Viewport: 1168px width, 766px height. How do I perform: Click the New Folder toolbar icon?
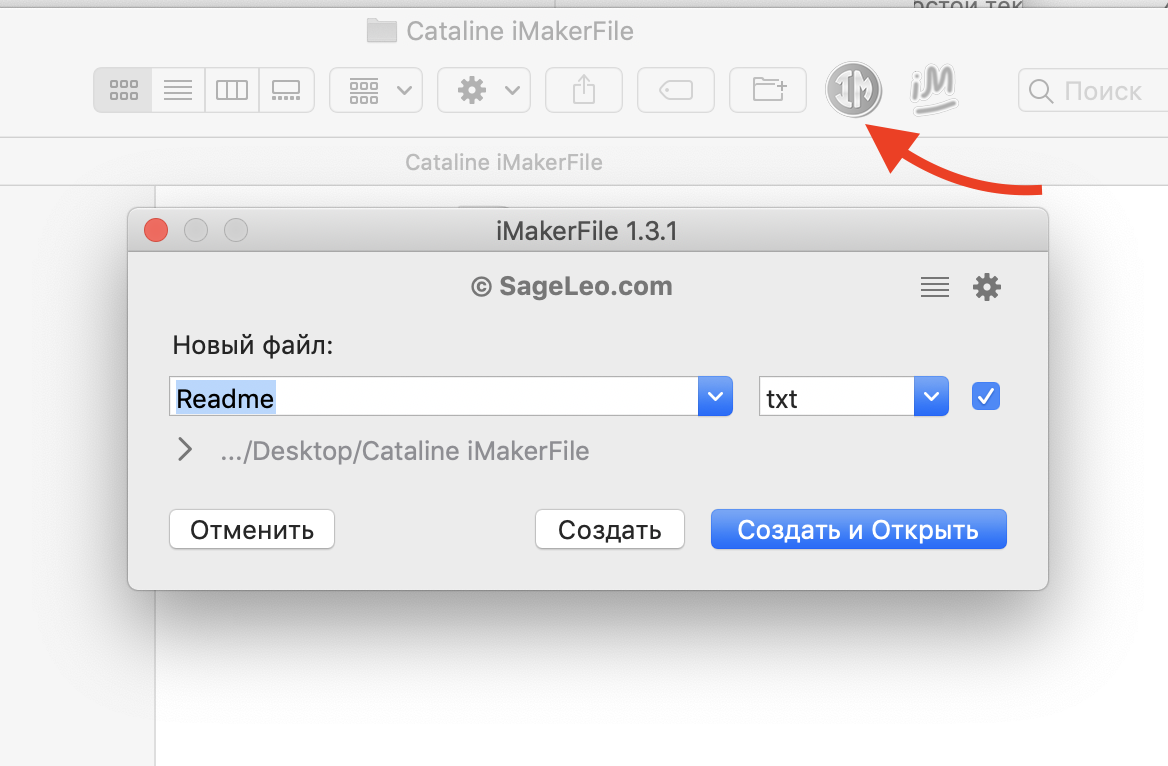click(768, 91)
